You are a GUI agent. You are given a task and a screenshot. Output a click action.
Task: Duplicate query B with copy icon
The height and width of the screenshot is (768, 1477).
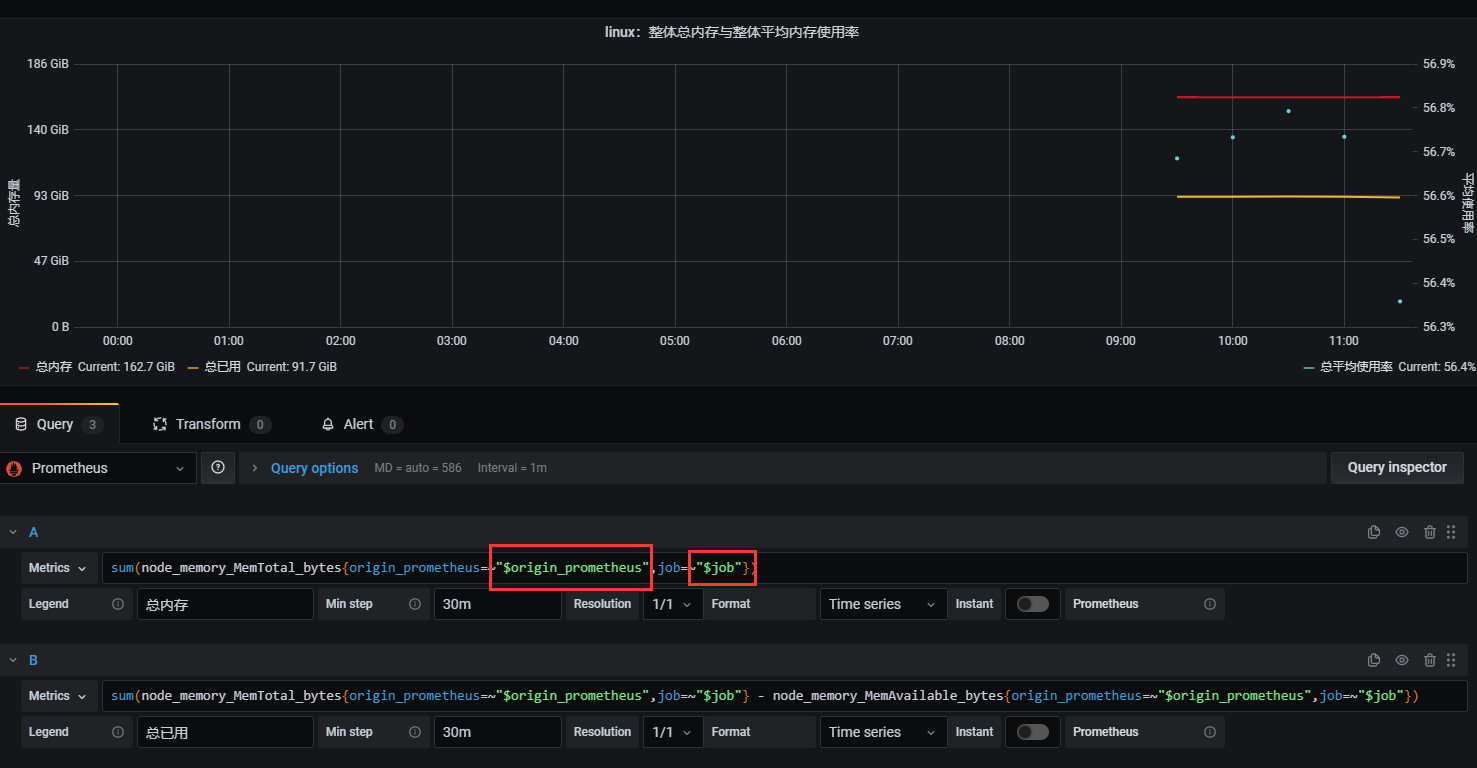(1374, 660)
